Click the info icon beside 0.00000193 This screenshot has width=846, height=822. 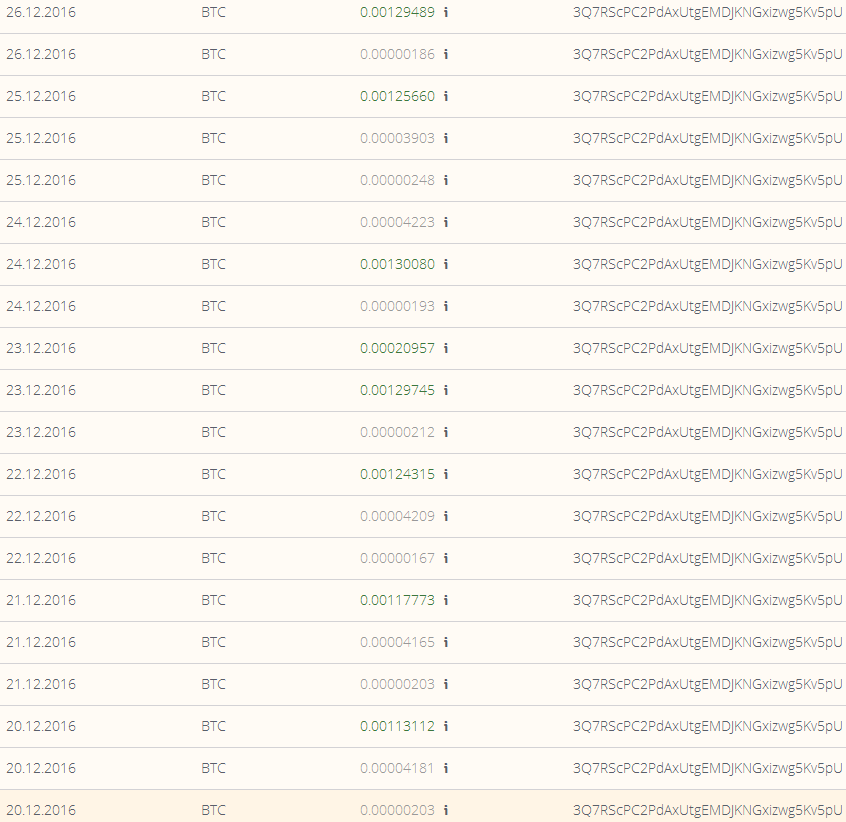point(446,306)
